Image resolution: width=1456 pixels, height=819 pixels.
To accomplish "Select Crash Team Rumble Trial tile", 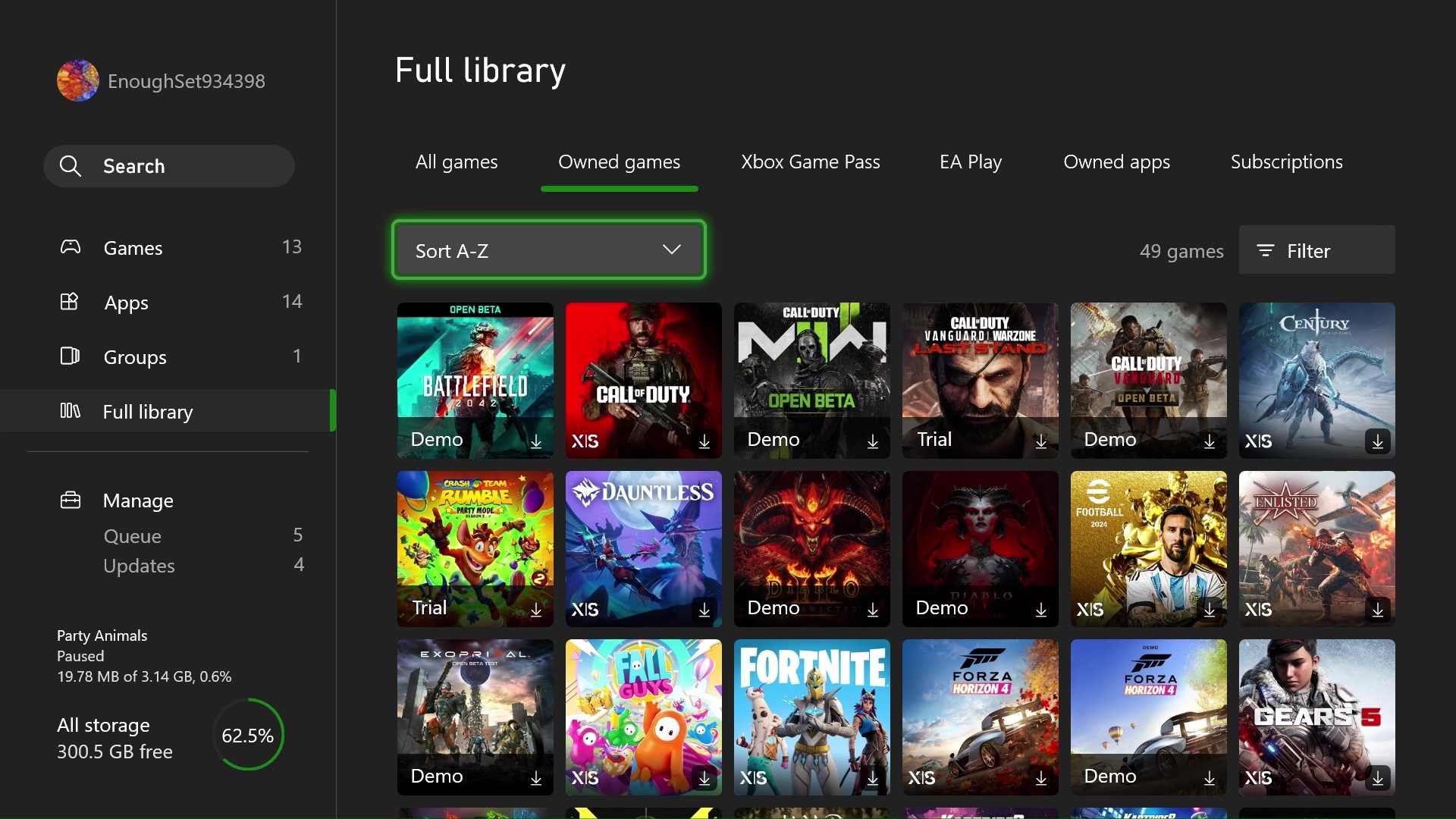I will click(x=475, y=549).
